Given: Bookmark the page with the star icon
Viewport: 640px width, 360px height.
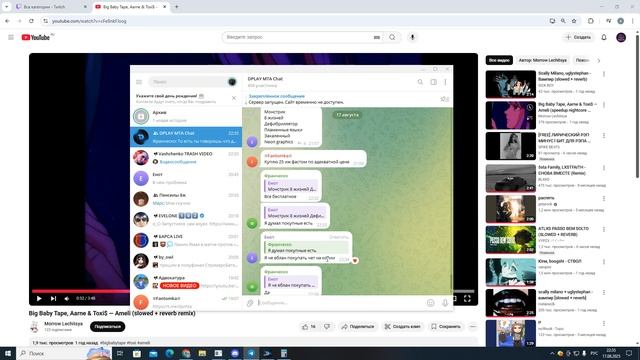Looking at the screenshot, I should 574,21.
